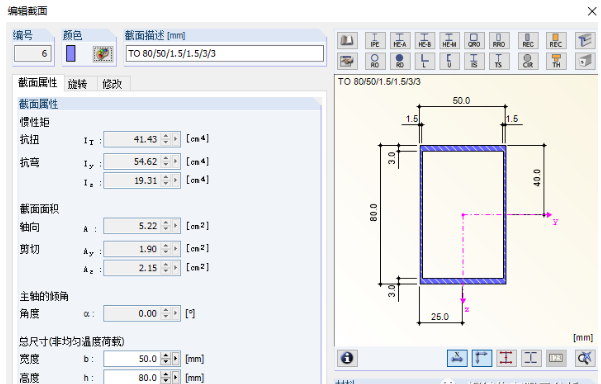Viewport: 601px width, 384px height.
Task: Open the color picker palette button
Action: click(103, 54)
